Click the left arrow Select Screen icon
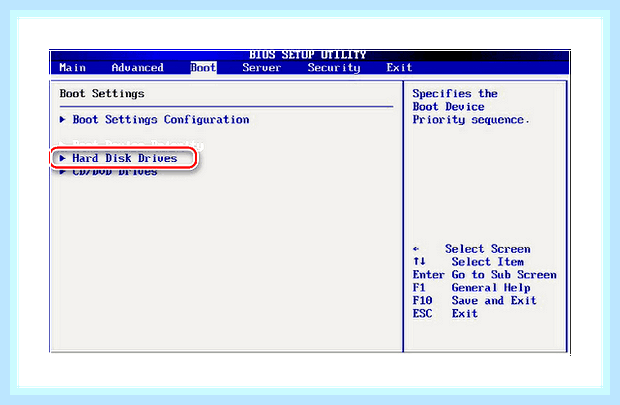Viewport: 620px width, 405px height. [416, 249]
